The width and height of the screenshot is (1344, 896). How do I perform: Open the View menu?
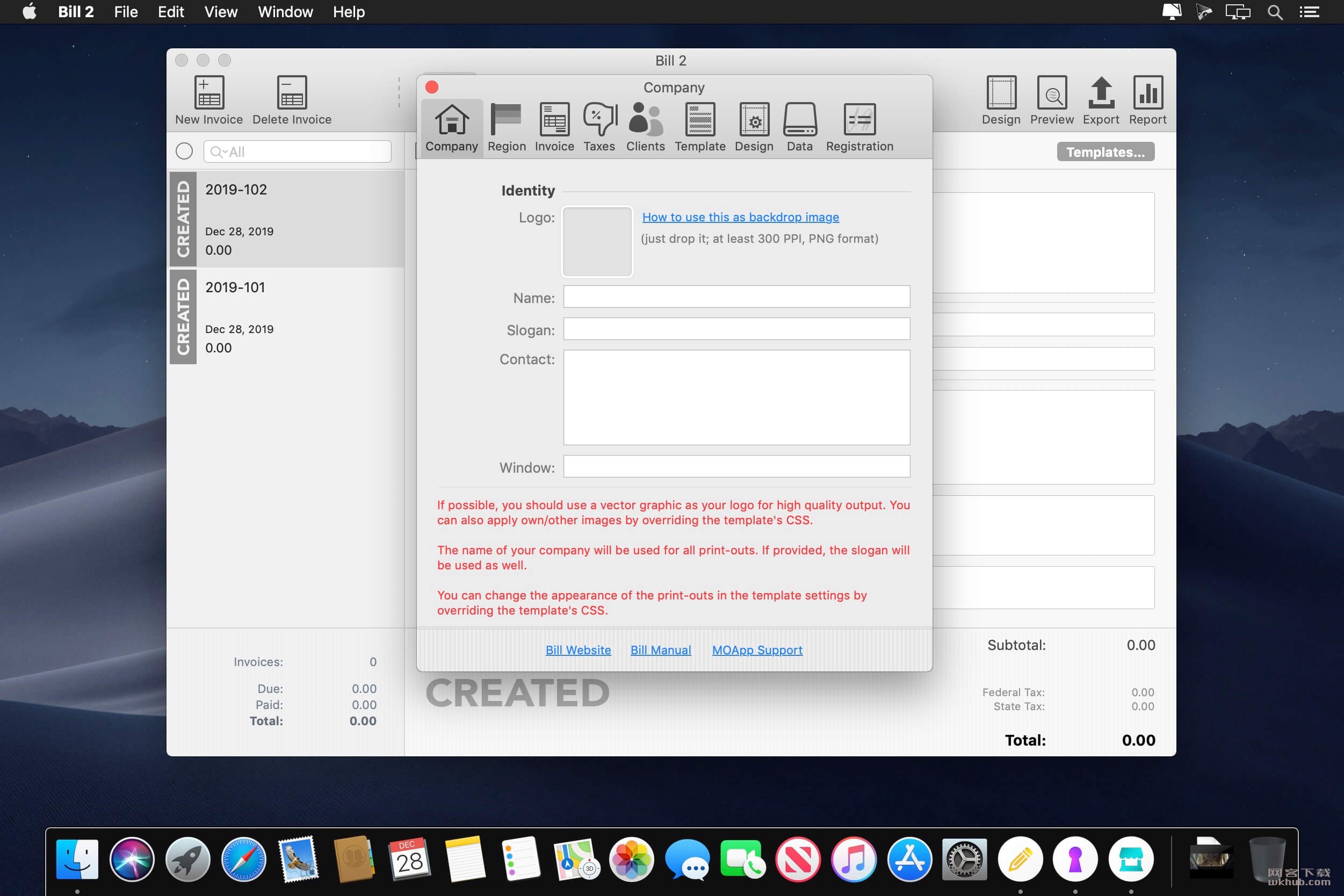[x=221, y=12]
